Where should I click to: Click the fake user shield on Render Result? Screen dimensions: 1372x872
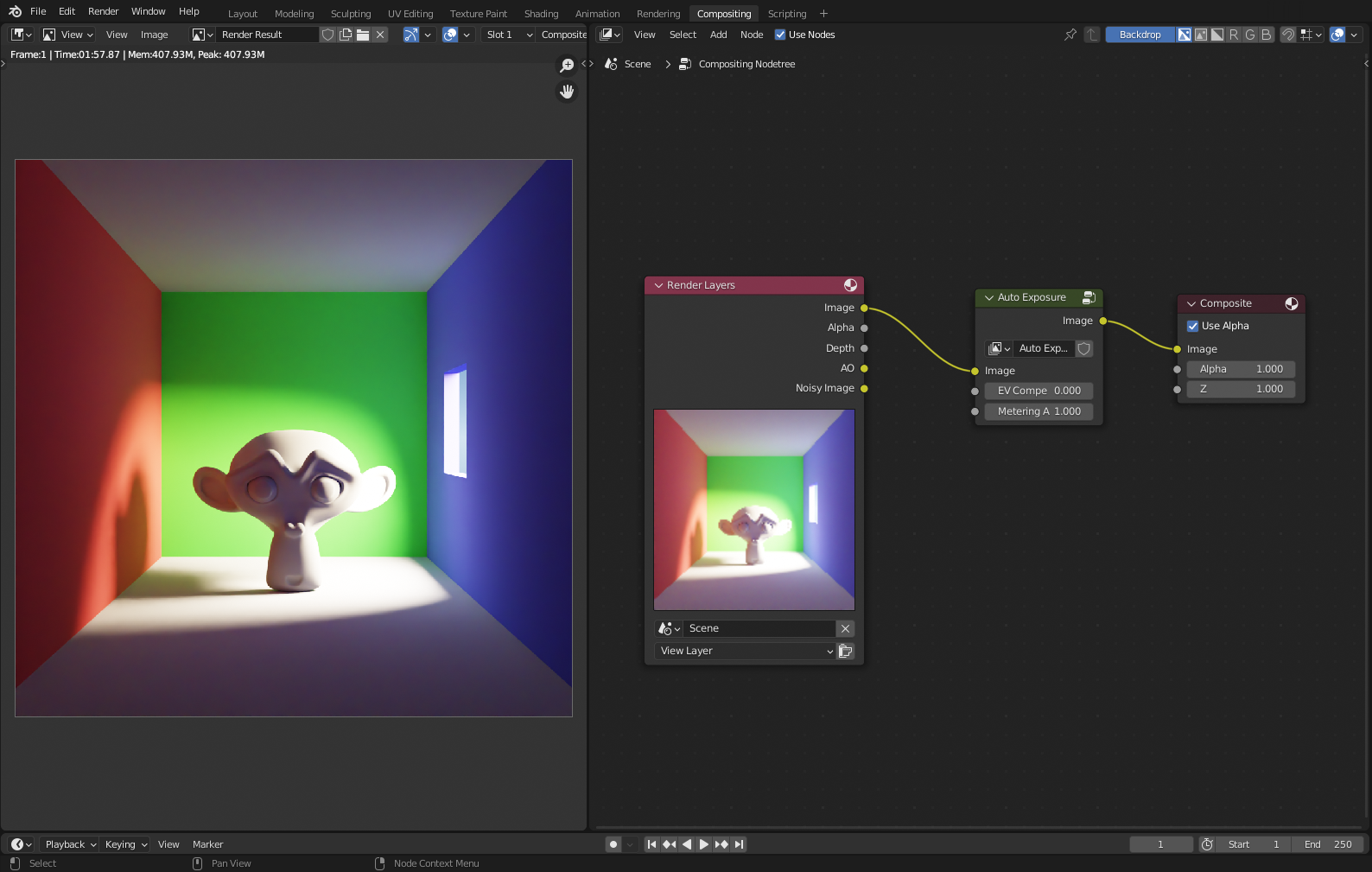pos(328,35)
